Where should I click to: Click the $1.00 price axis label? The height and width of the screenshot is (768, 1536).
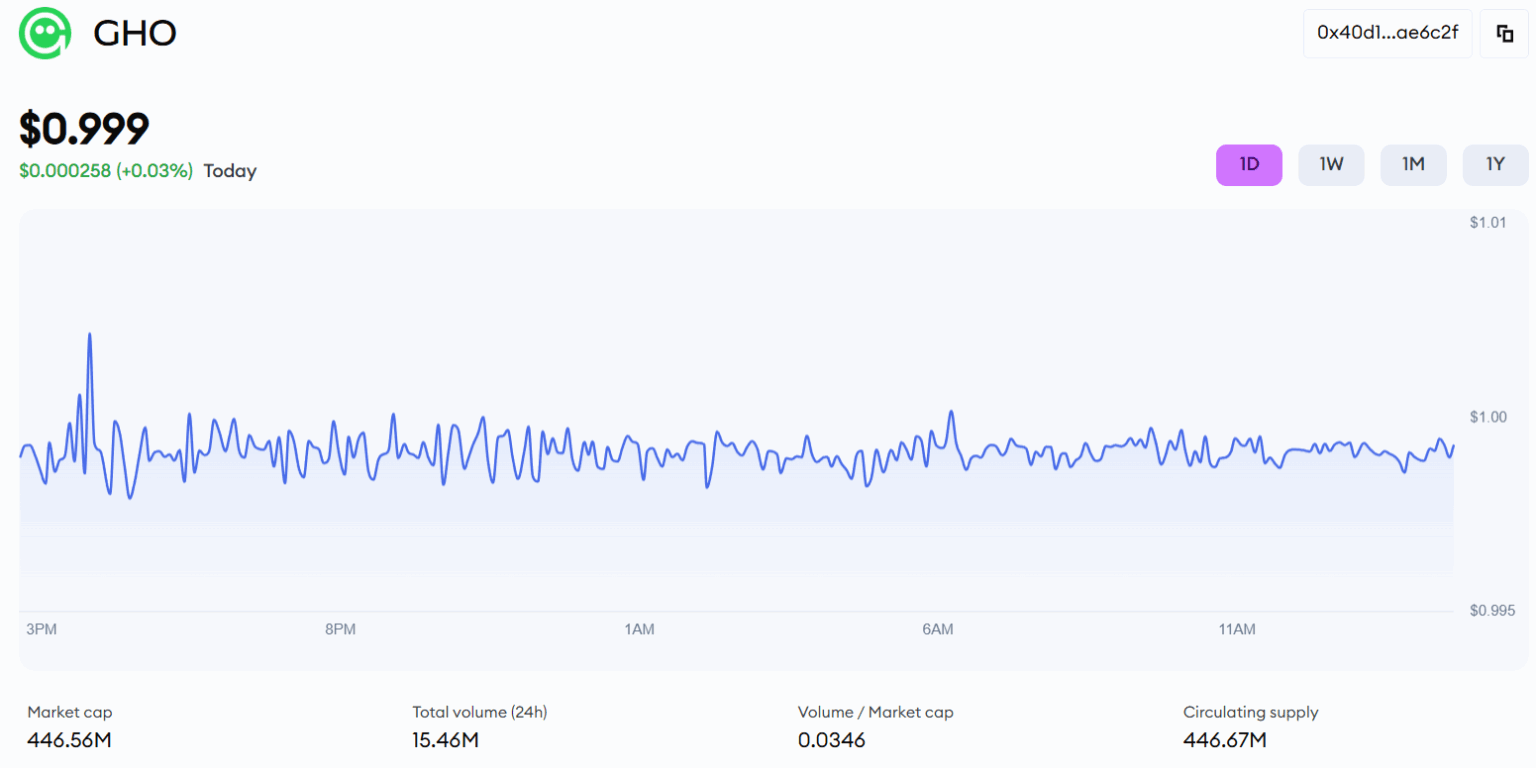point(1487,416)
